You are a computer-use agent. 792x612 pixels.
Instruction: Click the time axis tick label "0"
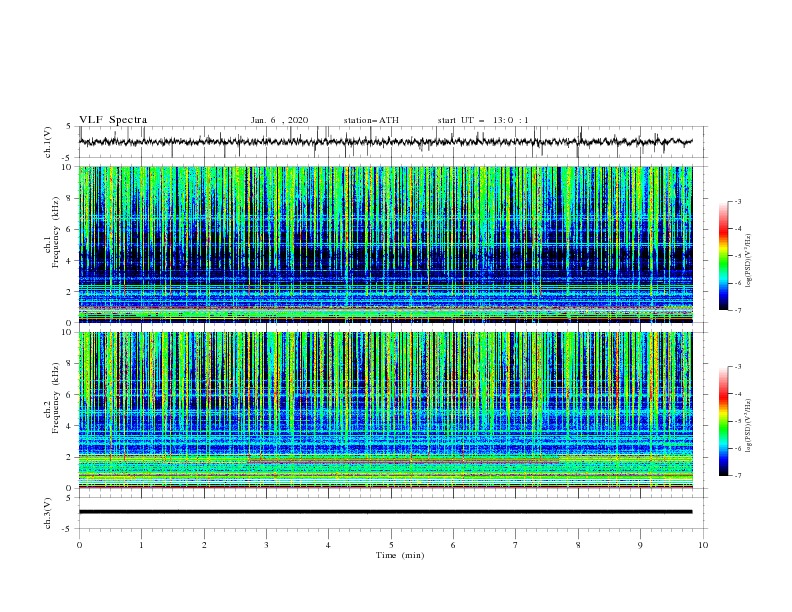click(x=79, y=545)
